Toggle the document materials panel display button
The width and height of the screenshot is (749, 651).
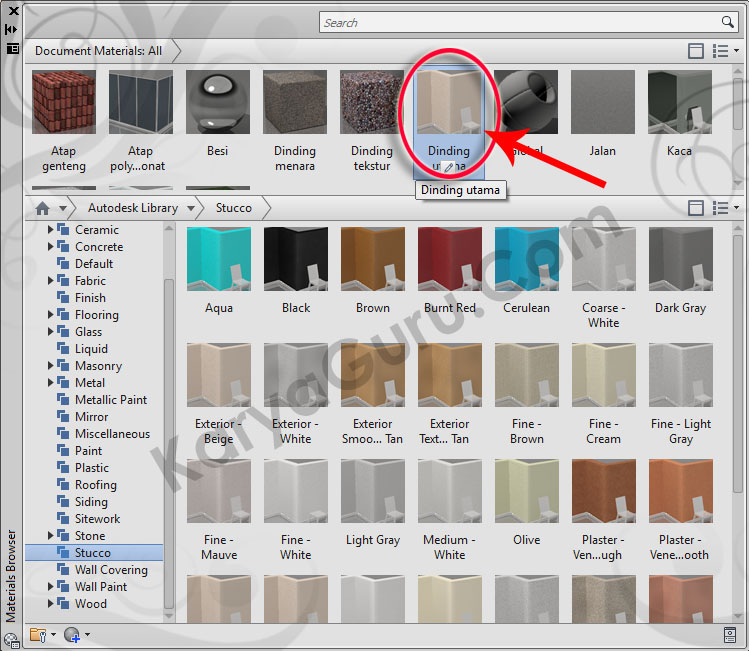tap(696, 51)
